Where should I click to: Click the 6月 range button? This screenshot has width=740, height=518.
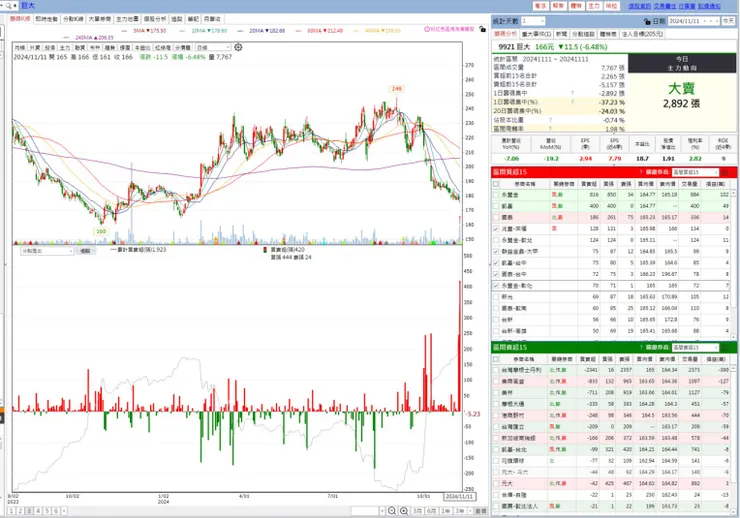tap(431, 511)
